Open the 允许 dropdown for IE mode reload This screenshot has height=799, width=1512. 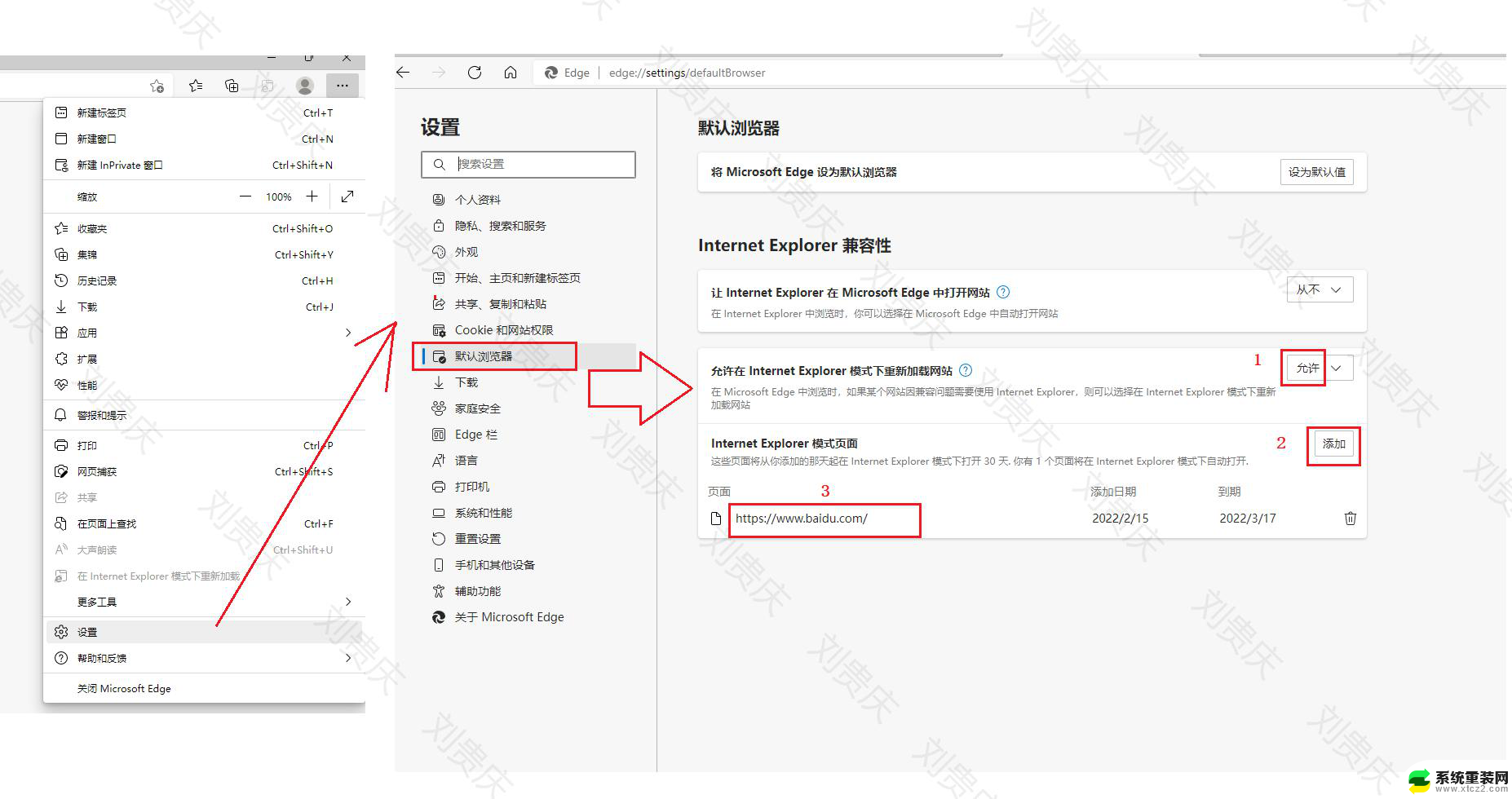[x=1320, y=368]
